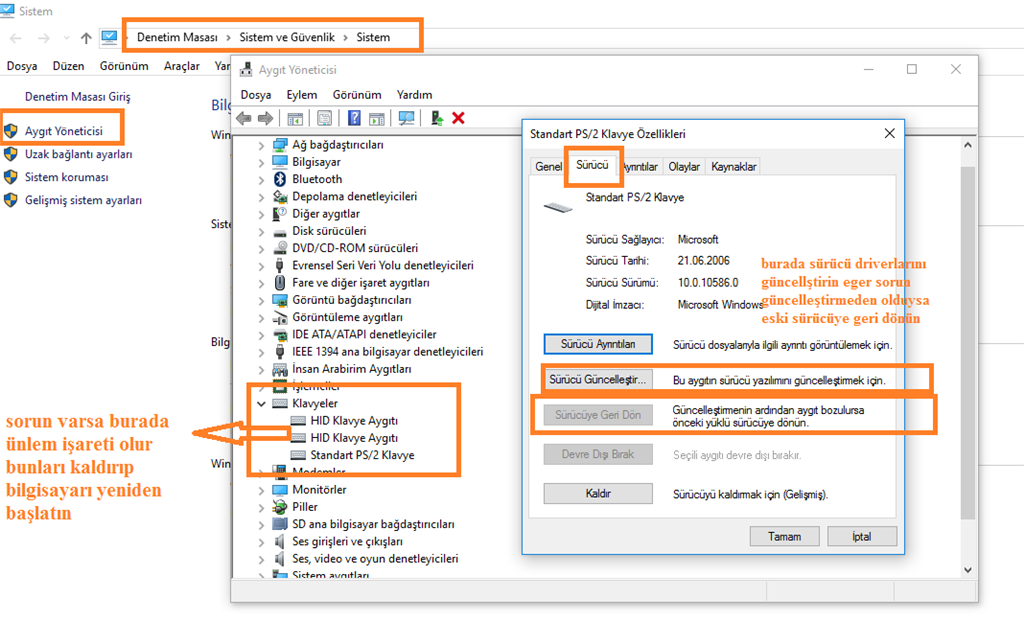Viewport: 1024px width, 644px height.
Task: Click the scan for hardware changes icon
Action: [406, 118]
